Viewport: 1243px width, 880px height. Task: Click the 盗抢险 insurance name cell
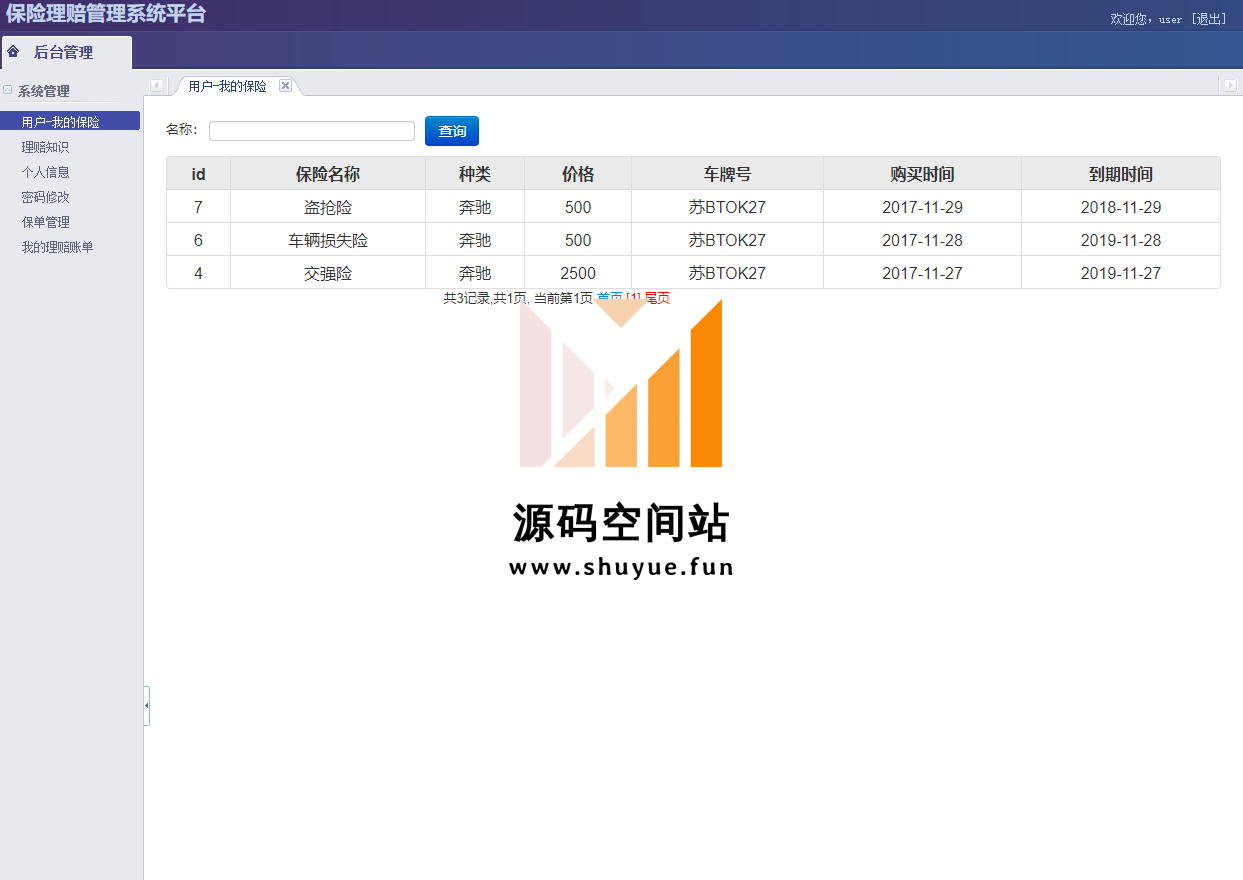point(328,207)
